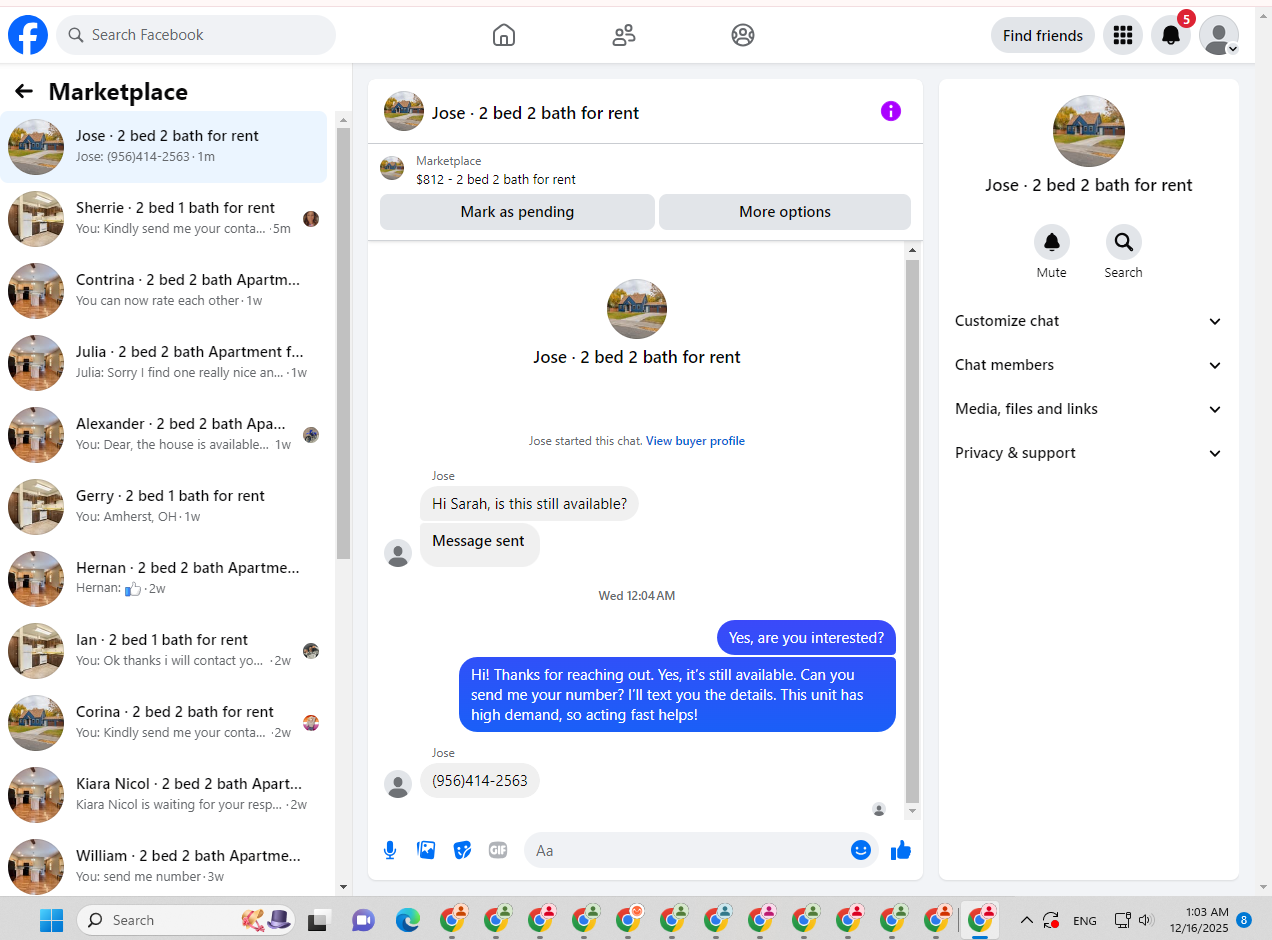Open the Corina conversation
This screenshot has height=940, width=1272.
click(x=163, y=723)
